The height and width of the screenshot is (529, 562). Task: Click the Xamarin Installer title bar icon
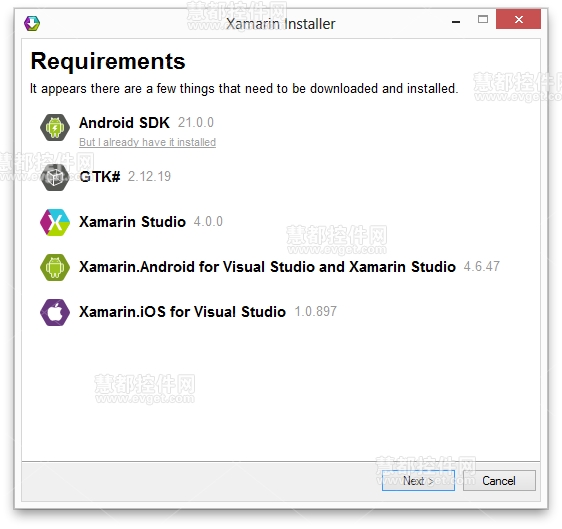32,24
